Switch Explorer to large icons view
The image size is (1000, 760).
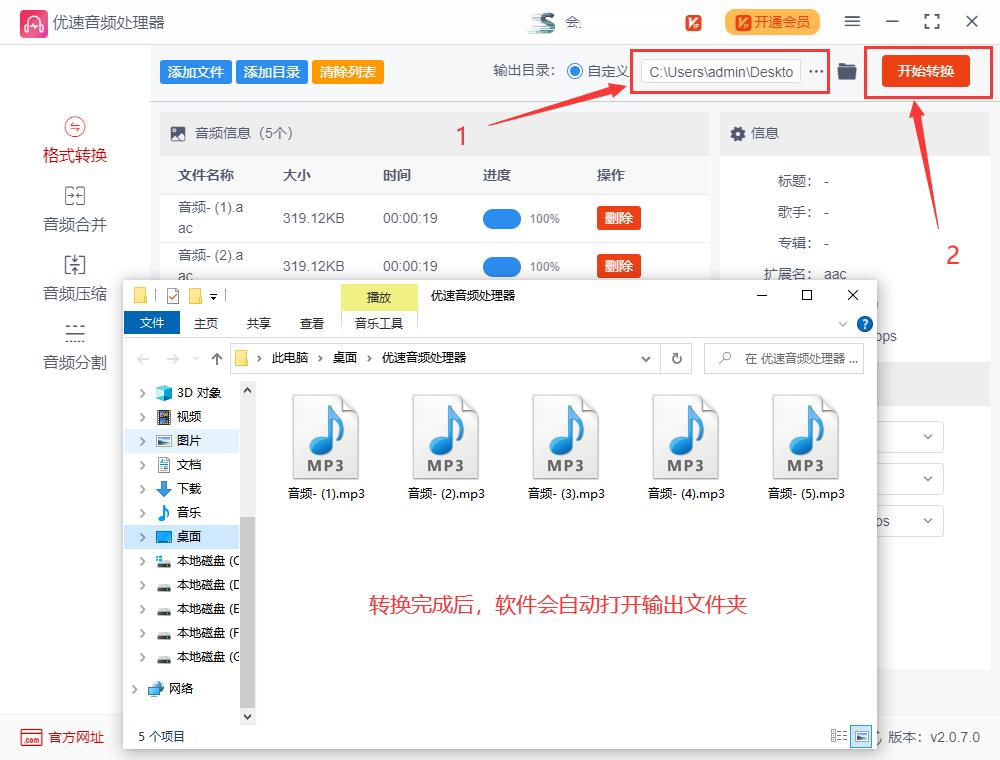coord(862,736)
